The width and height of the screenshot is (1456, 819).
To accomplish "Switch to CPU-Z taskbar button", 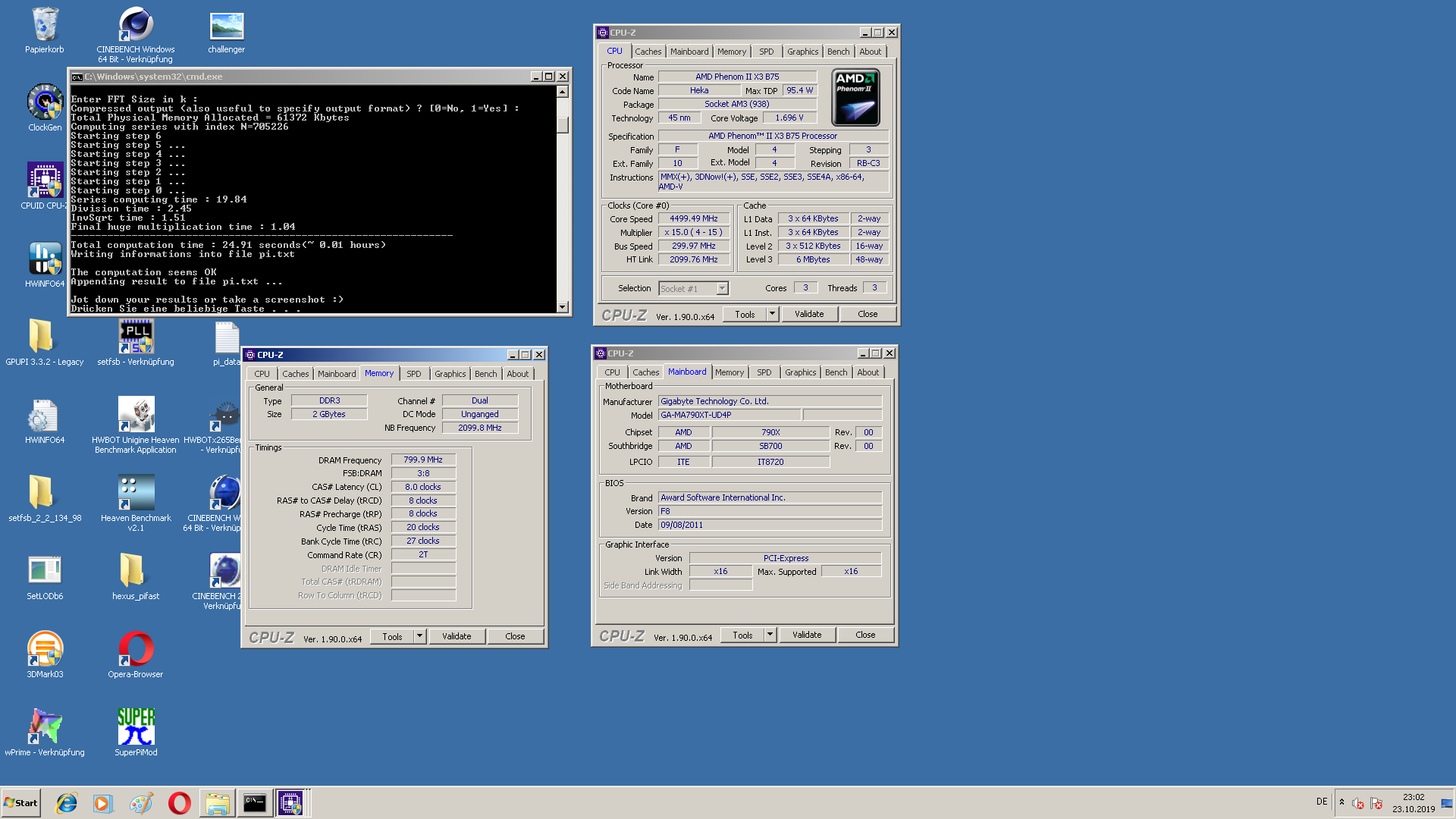I will [290, 803].
